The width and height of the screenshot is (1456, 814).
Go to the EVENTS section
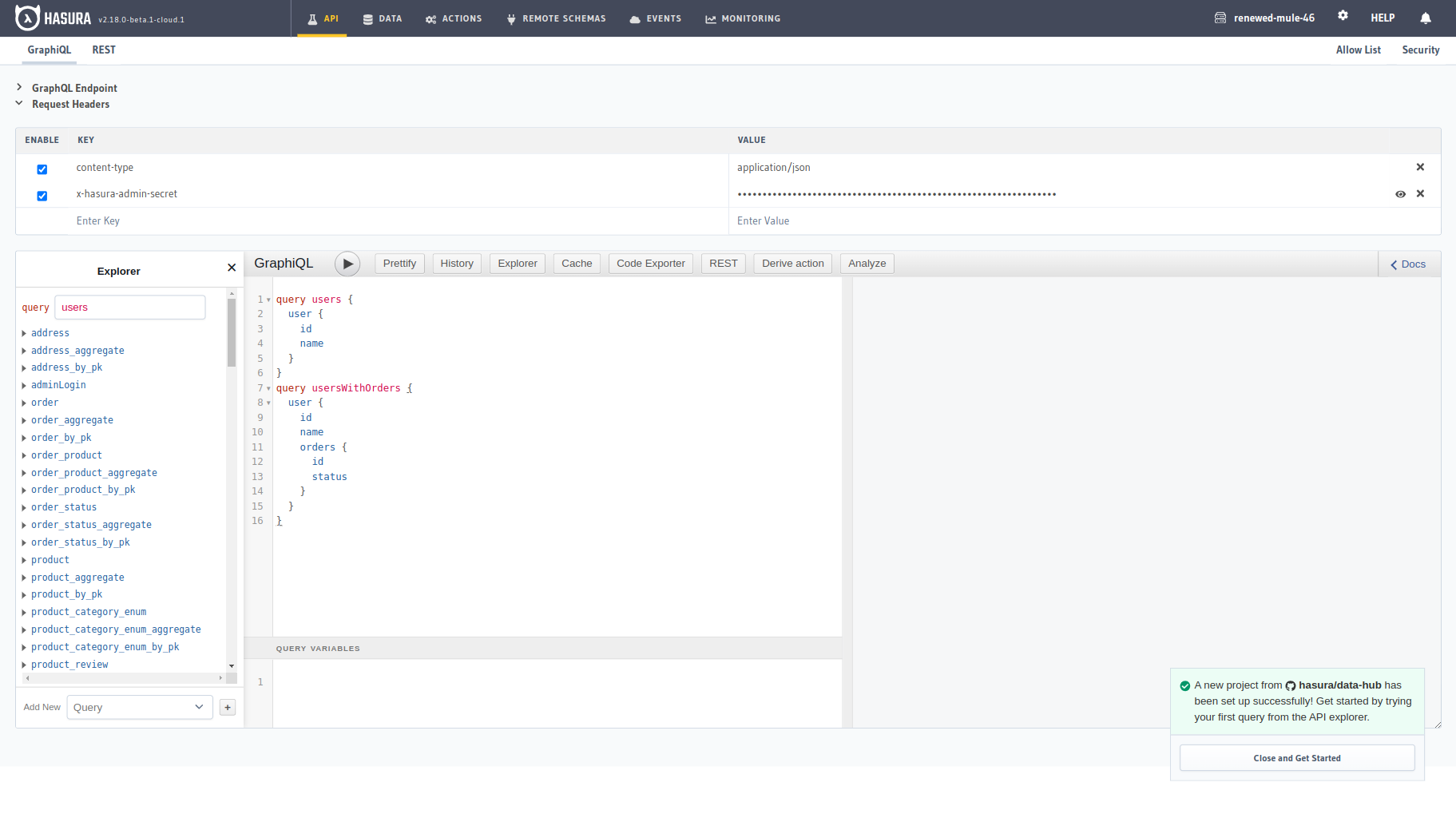pyautogui.click(x=655, y=18)
